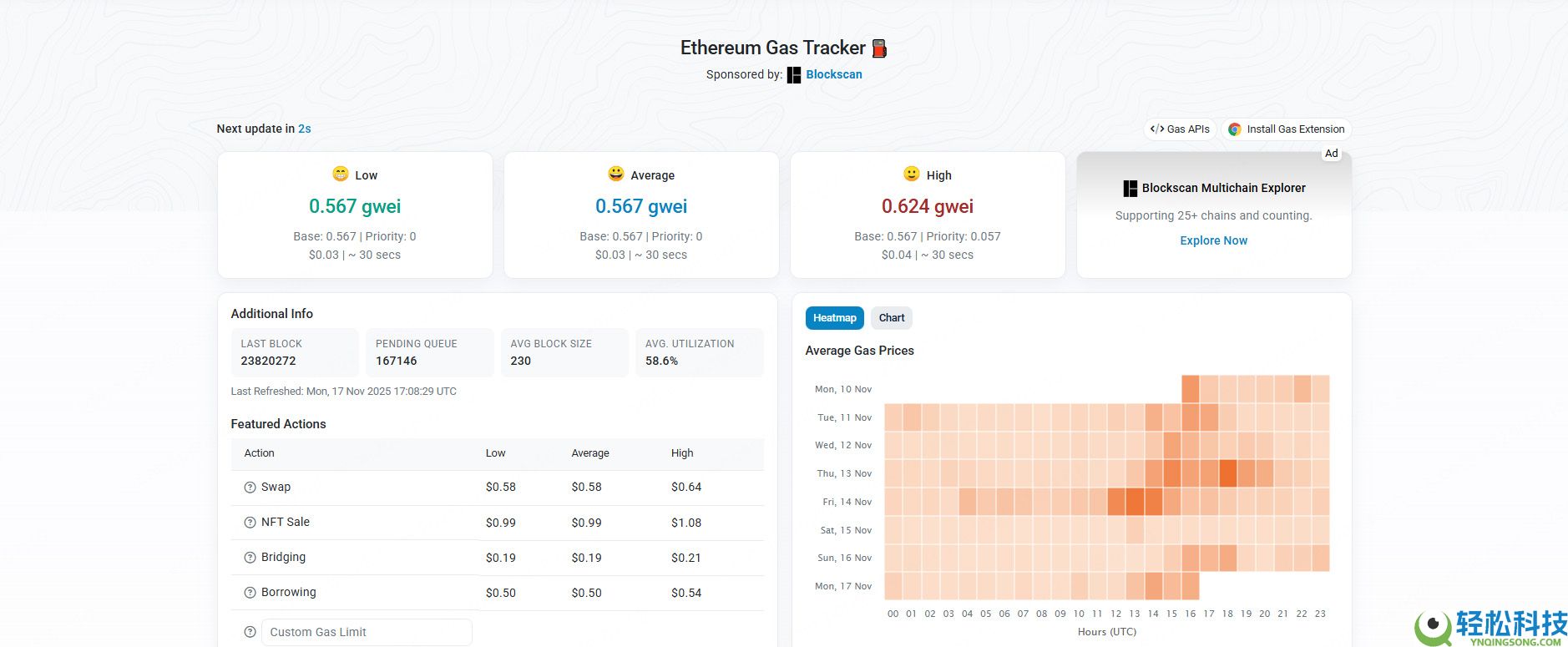The width and height of the screenshot is (1568, 647).
Task: Click the help icon next to Bridging
Action: click(248, 557)
